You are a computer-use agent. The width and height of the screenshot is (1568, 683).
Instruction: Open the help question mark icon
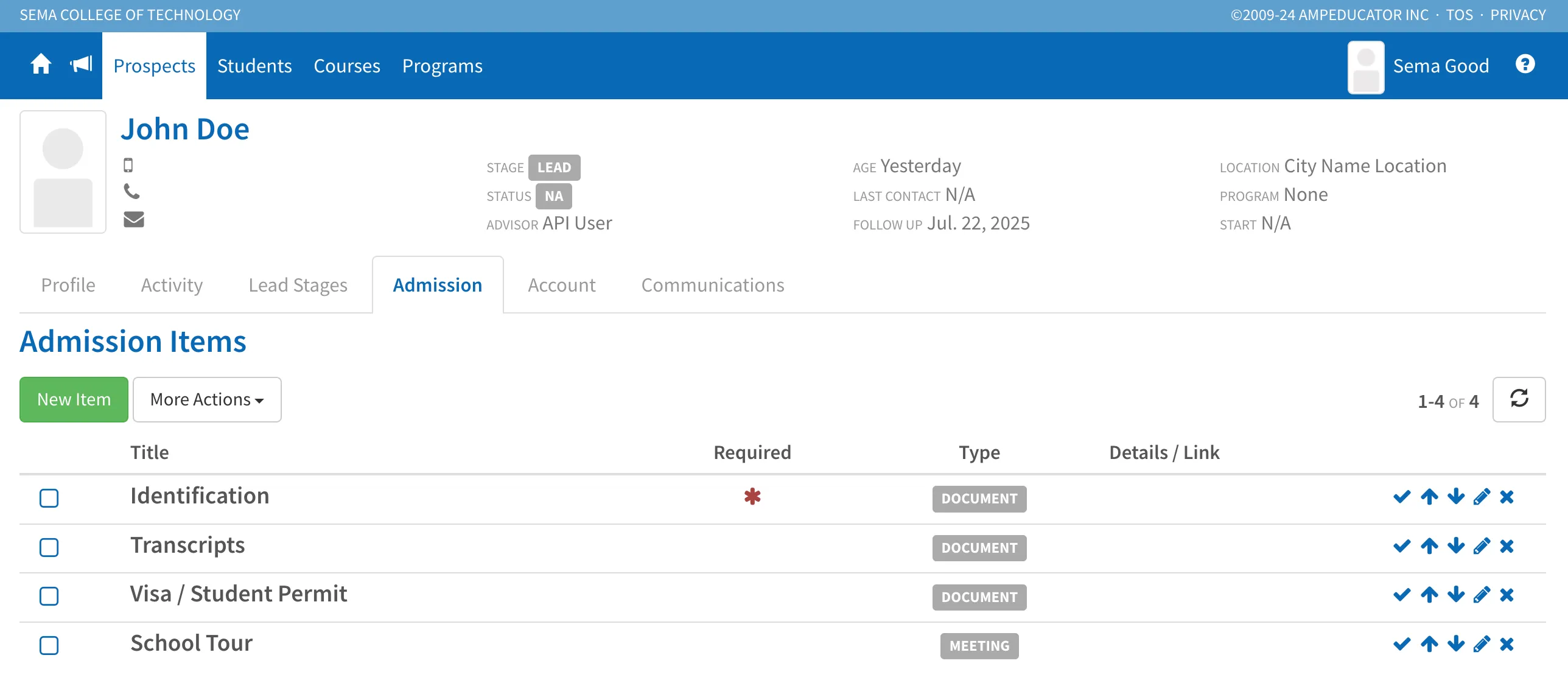click(x=1525, y=64)
